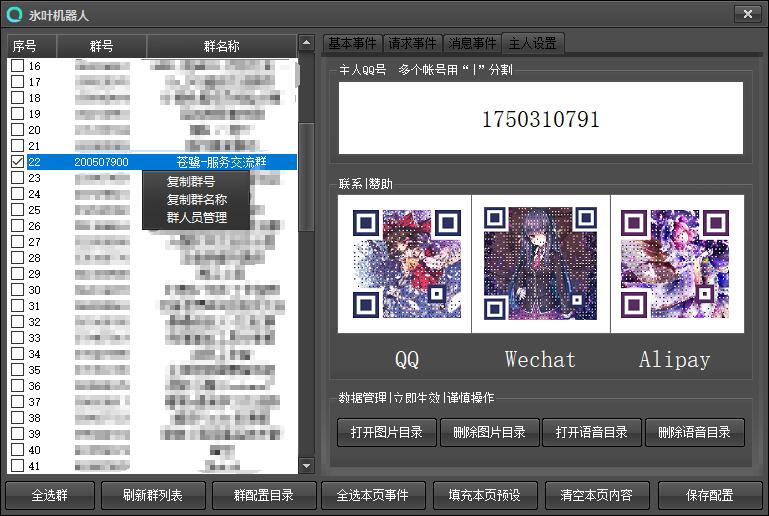Click the 序号 column header
Viewport: 769px width, 516px height.
[32, 46]
